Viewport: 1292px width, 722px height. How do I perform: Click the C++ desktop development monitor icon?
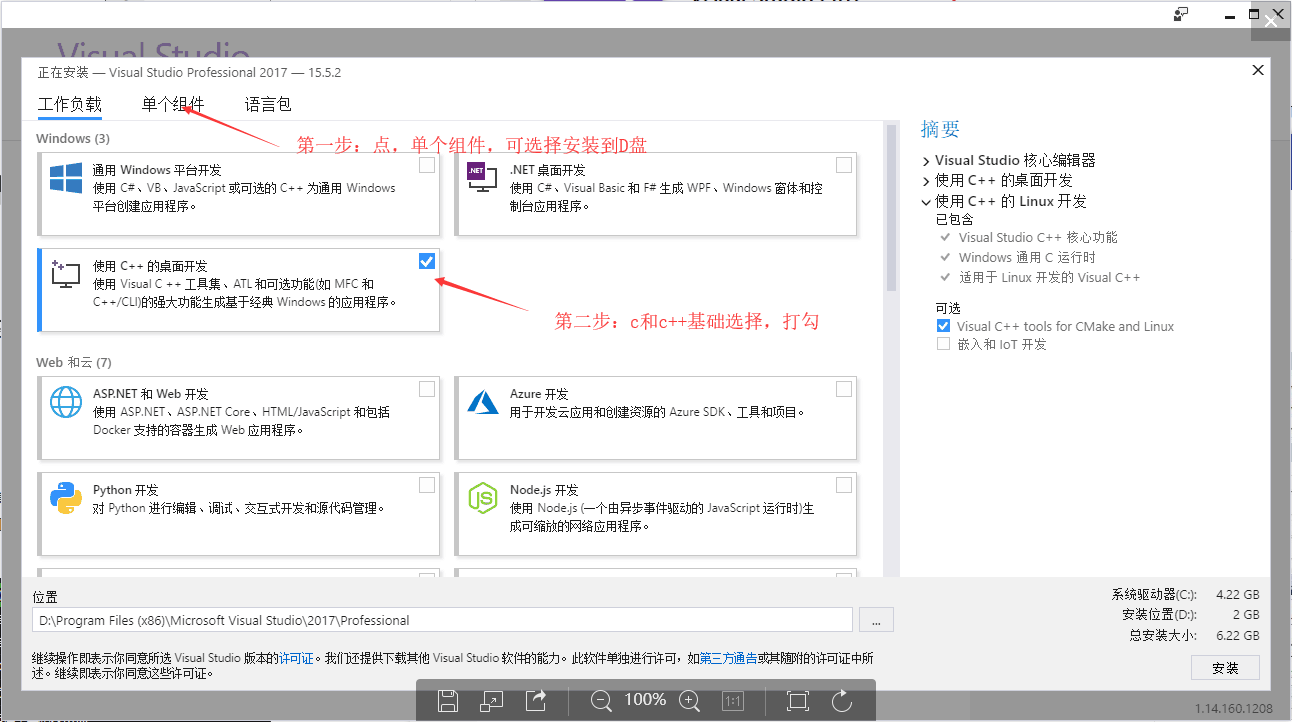pos(65,274)
